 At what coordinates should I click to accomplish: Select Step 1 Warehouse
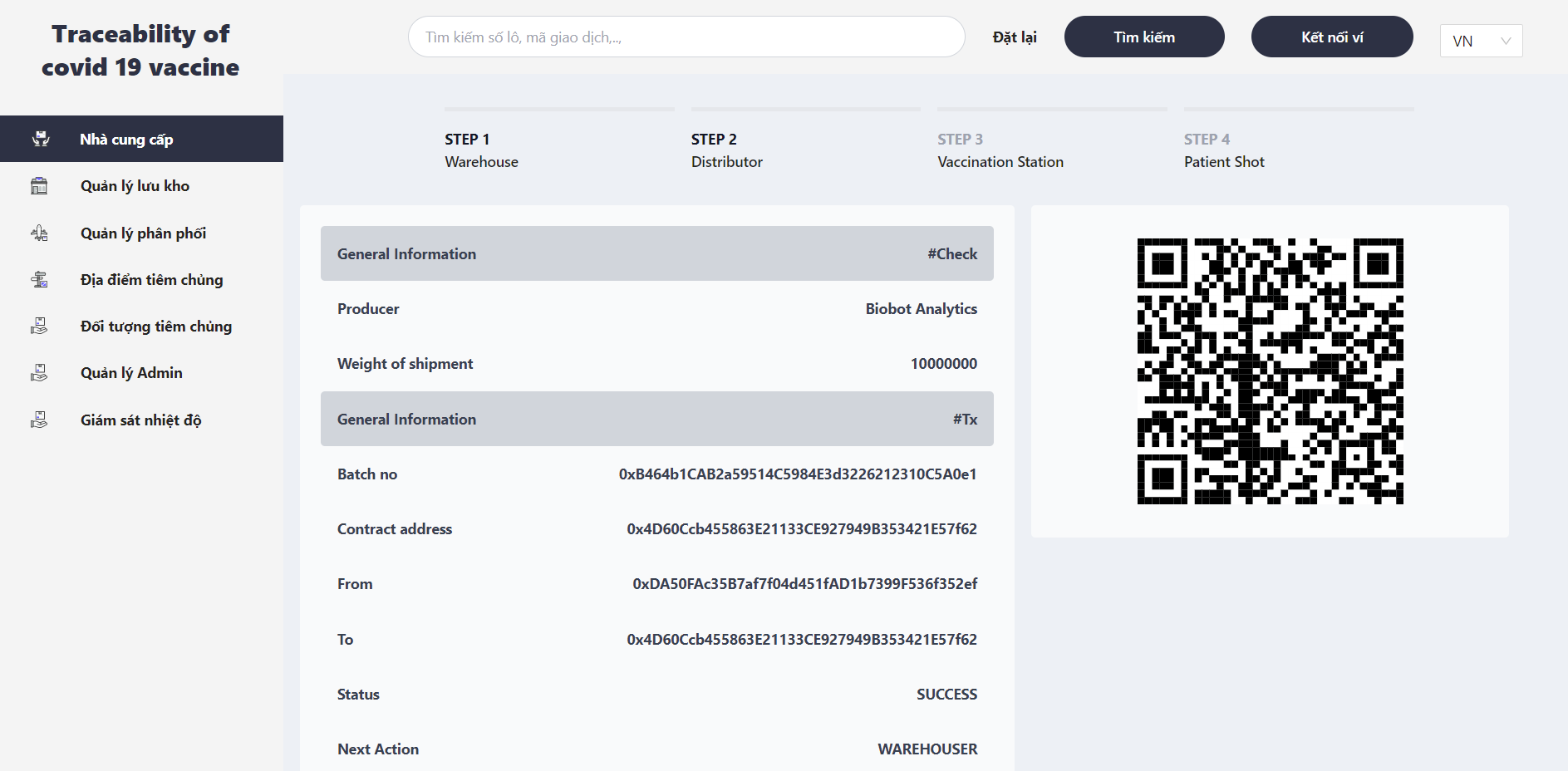pyautogui.click(x=559, y=140)
